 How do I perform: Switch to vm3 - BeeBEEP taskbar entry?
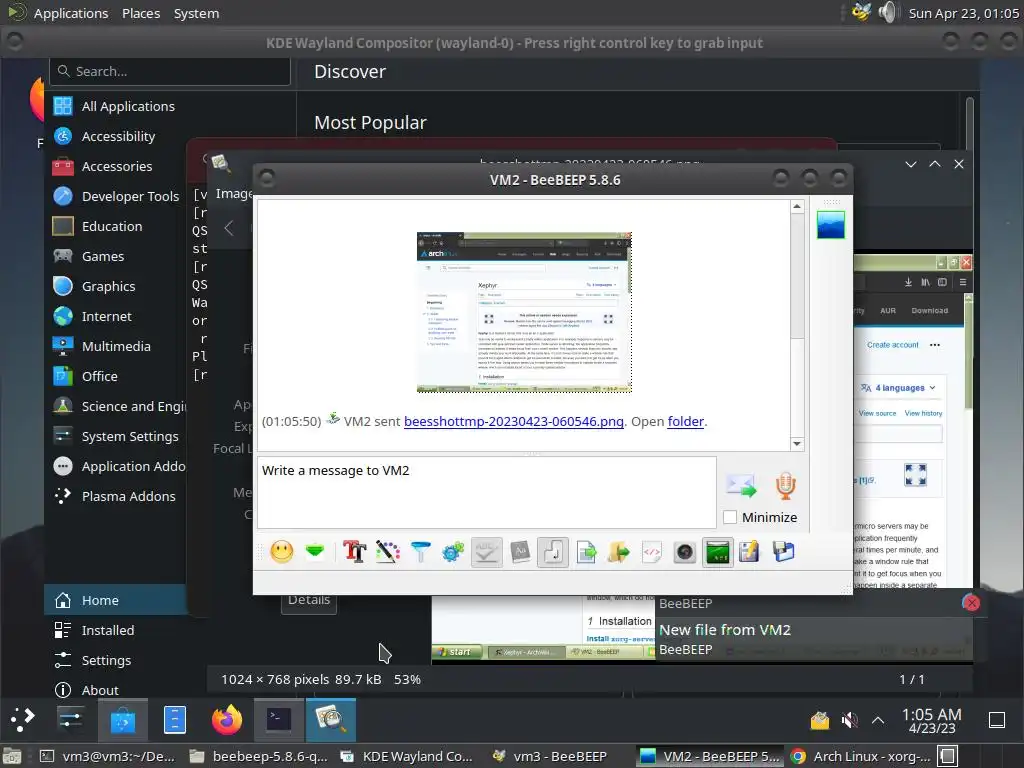tap(551, 756)
